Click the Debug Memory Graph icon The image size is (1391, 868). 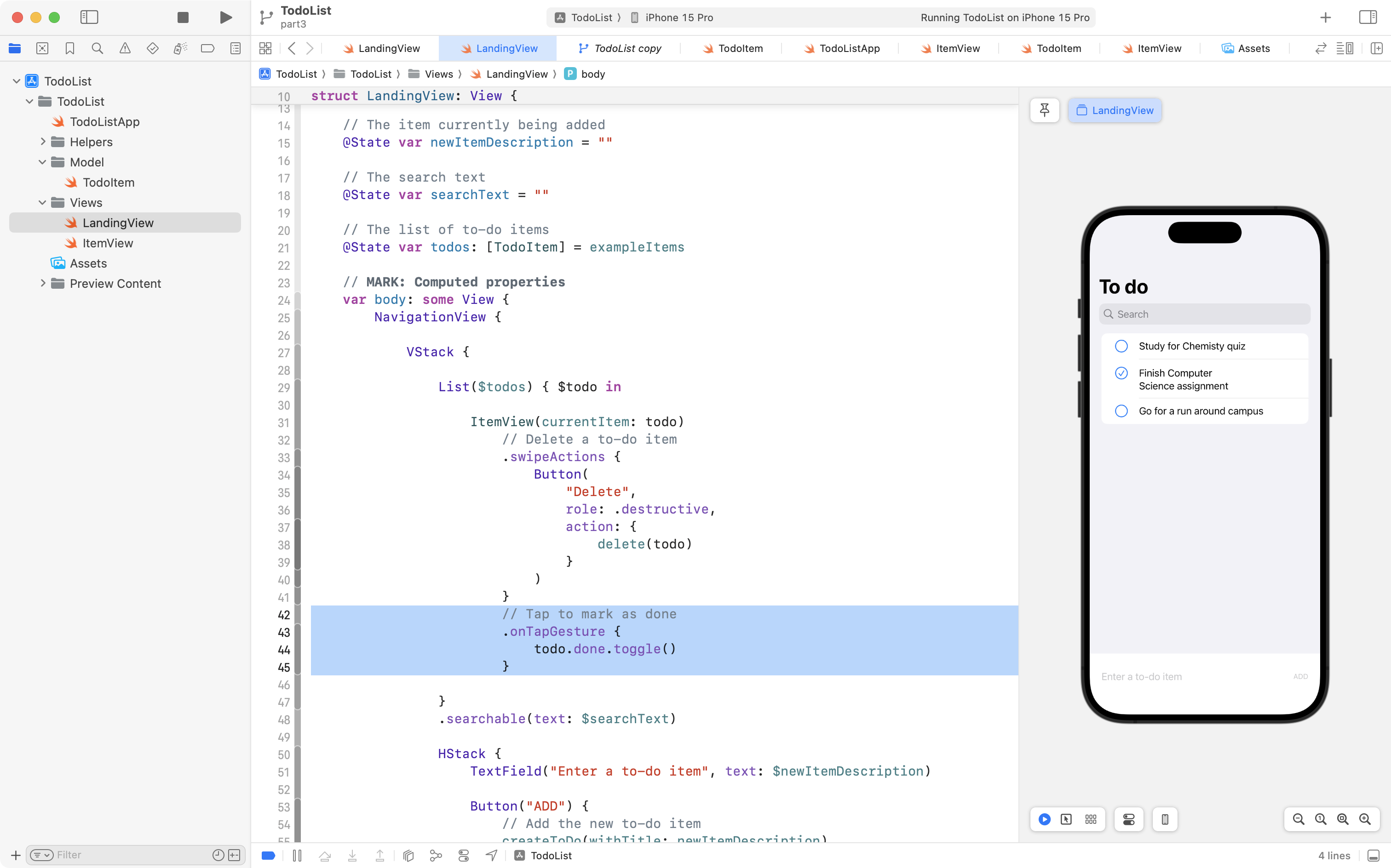[x=436, y=856]
